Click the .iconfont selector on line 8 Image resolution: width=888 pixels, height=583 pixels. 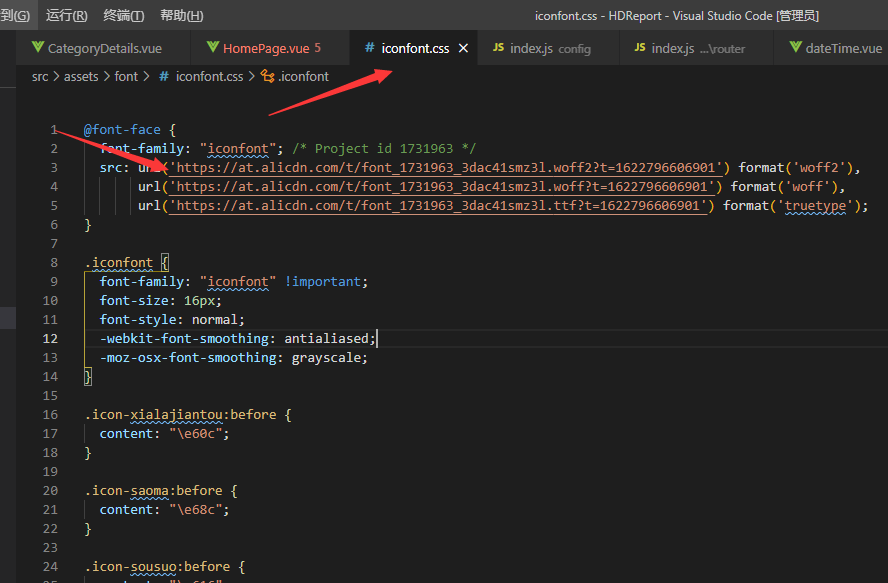119,262
